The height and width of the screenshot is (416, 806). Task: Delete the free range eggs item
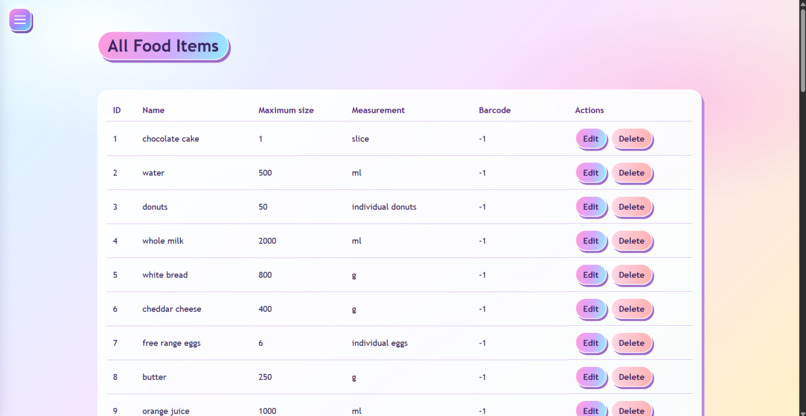(x=631, y=343)
